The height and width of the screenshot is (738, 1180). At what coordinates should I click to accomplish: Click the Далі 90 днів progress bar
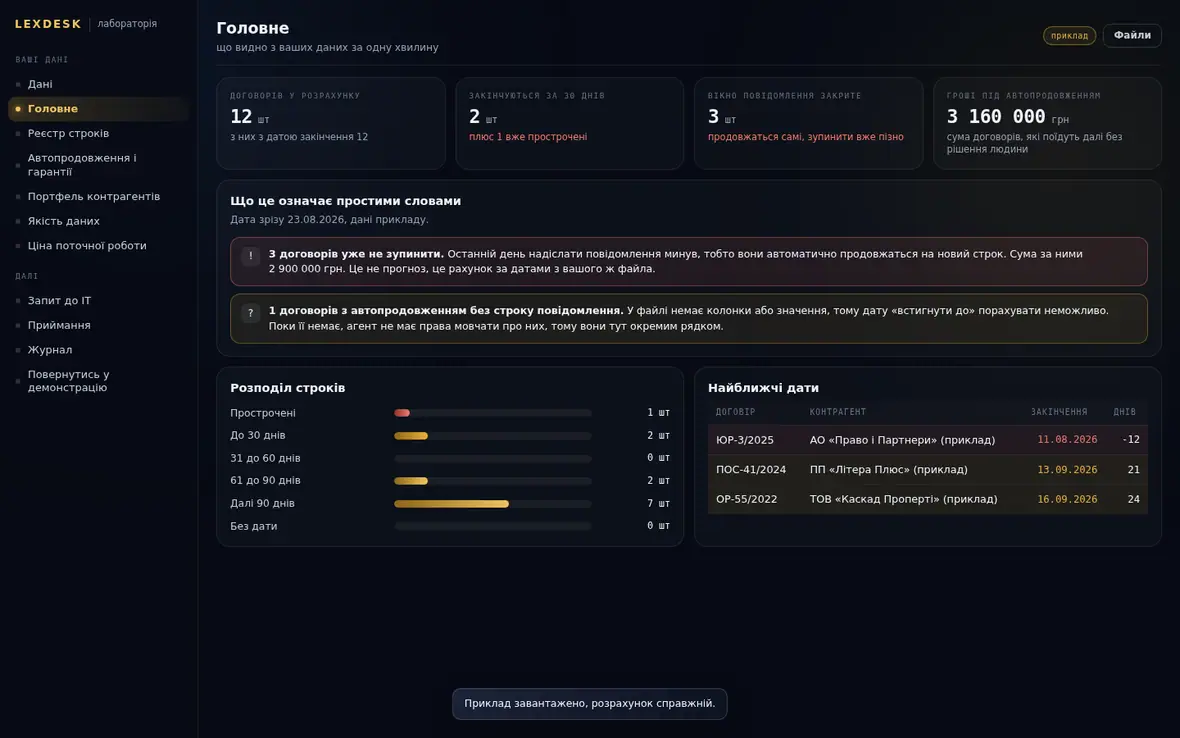493,503
